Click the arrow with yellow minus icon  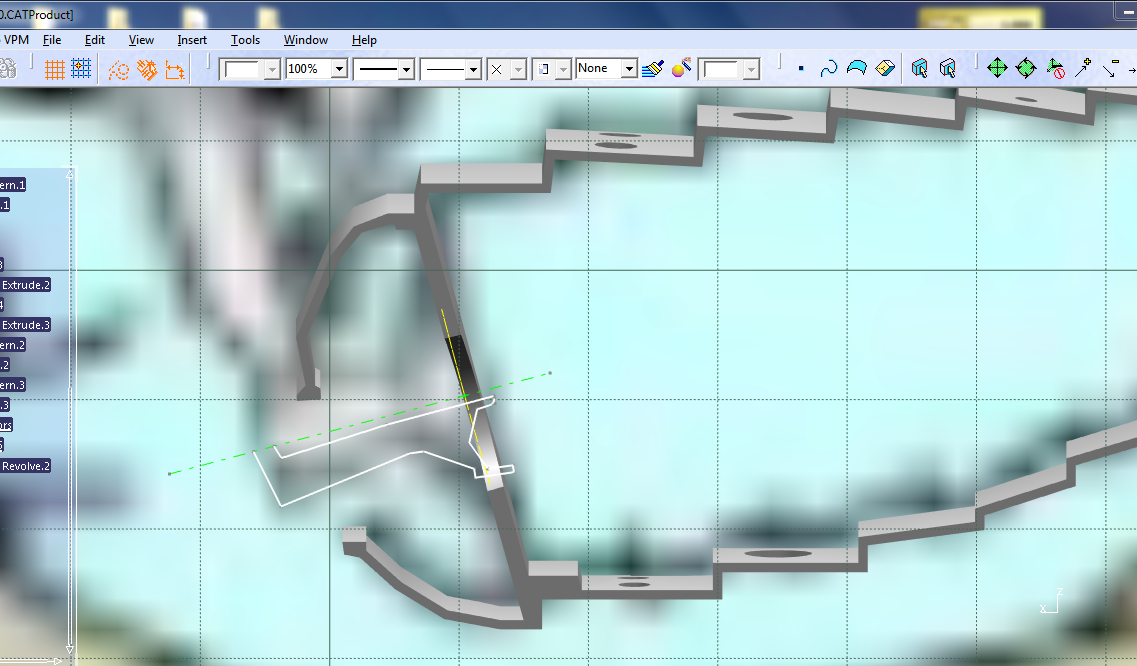1111,69
